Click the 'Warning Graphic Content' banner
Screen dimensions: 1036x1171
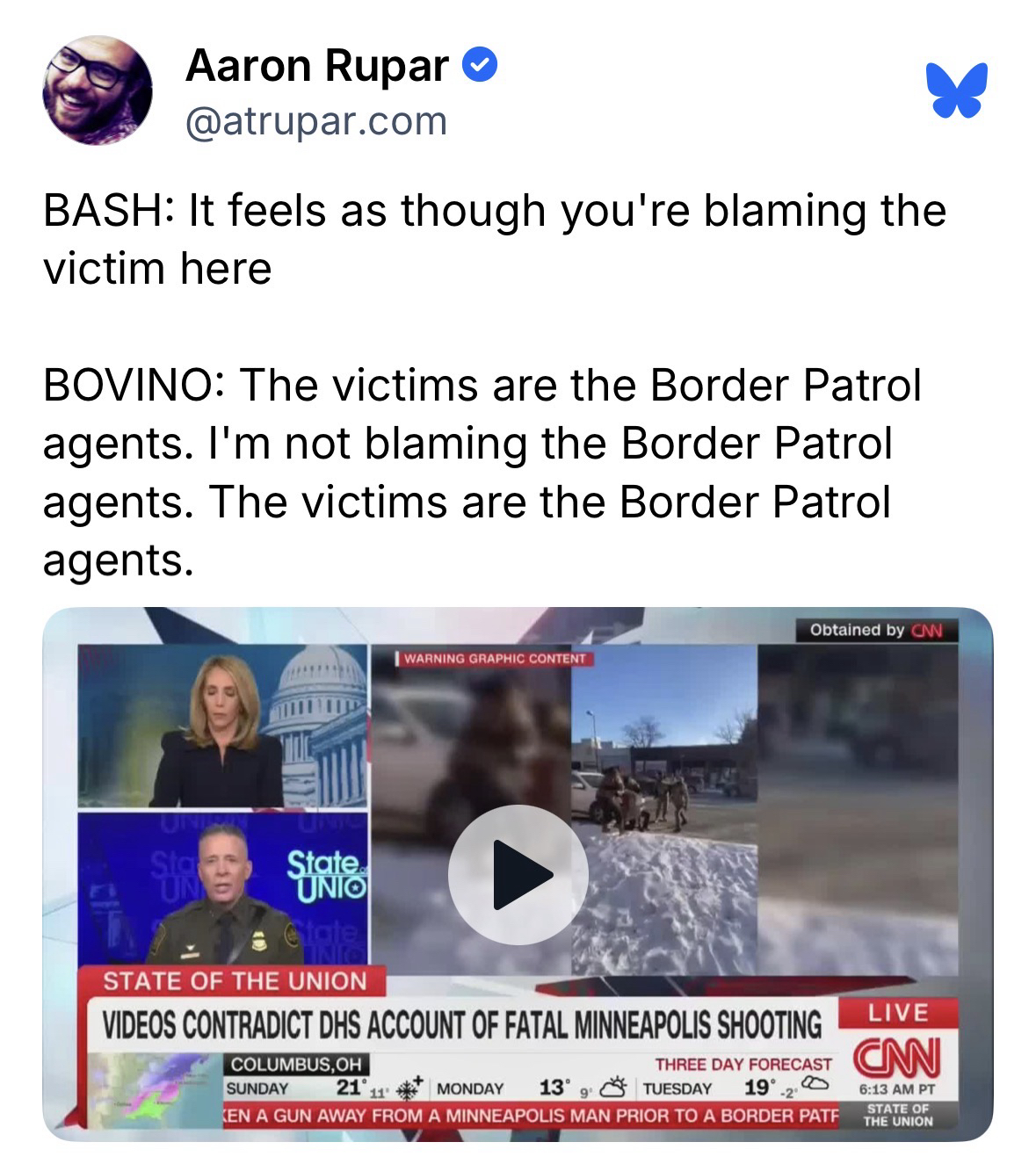coord(495,658)
